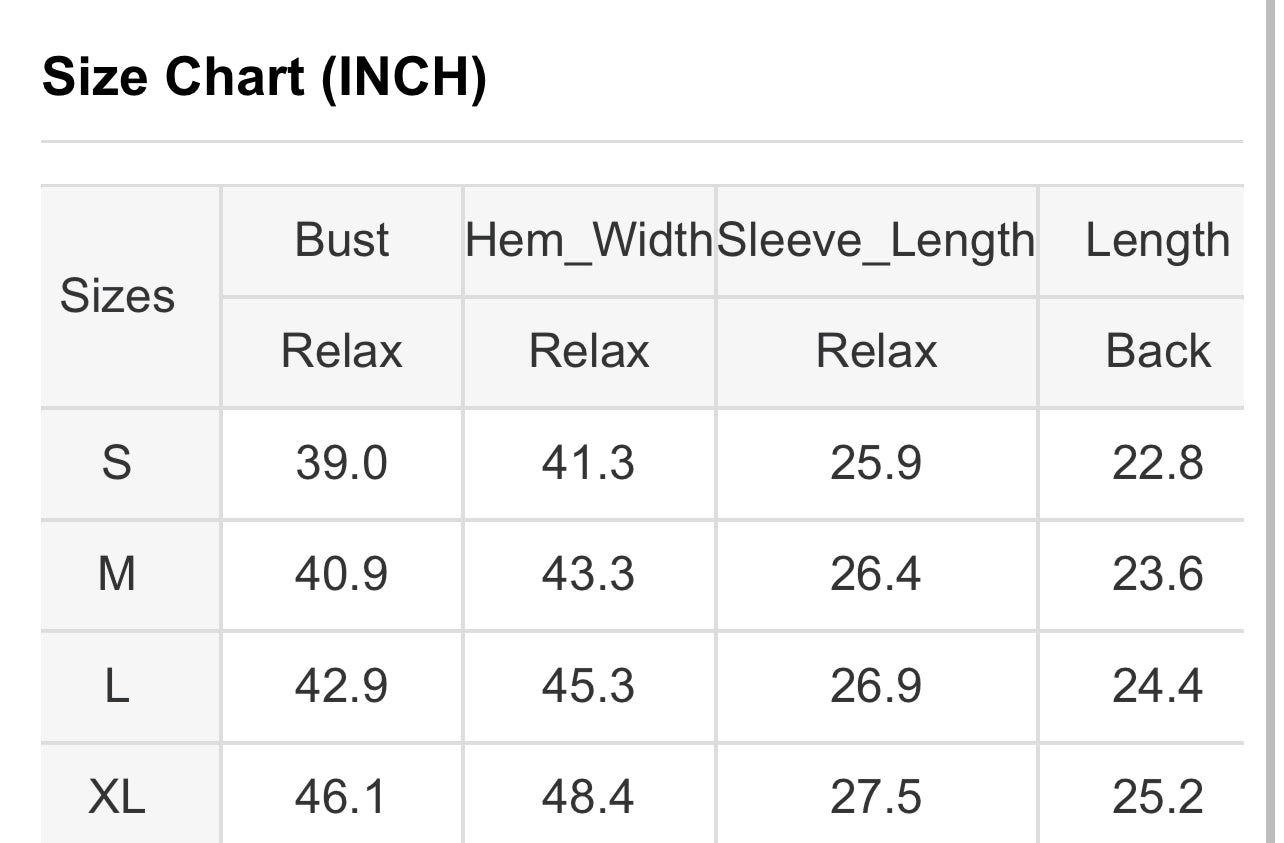This screenshot has height=843, width=1284.
Task: Click sleeve length value 26.4 for M
Action: click(876, 575)
